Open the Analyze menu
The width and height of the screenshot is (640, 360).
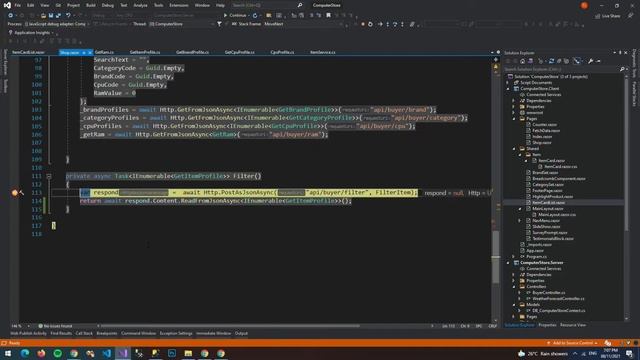tap(140, 5)
